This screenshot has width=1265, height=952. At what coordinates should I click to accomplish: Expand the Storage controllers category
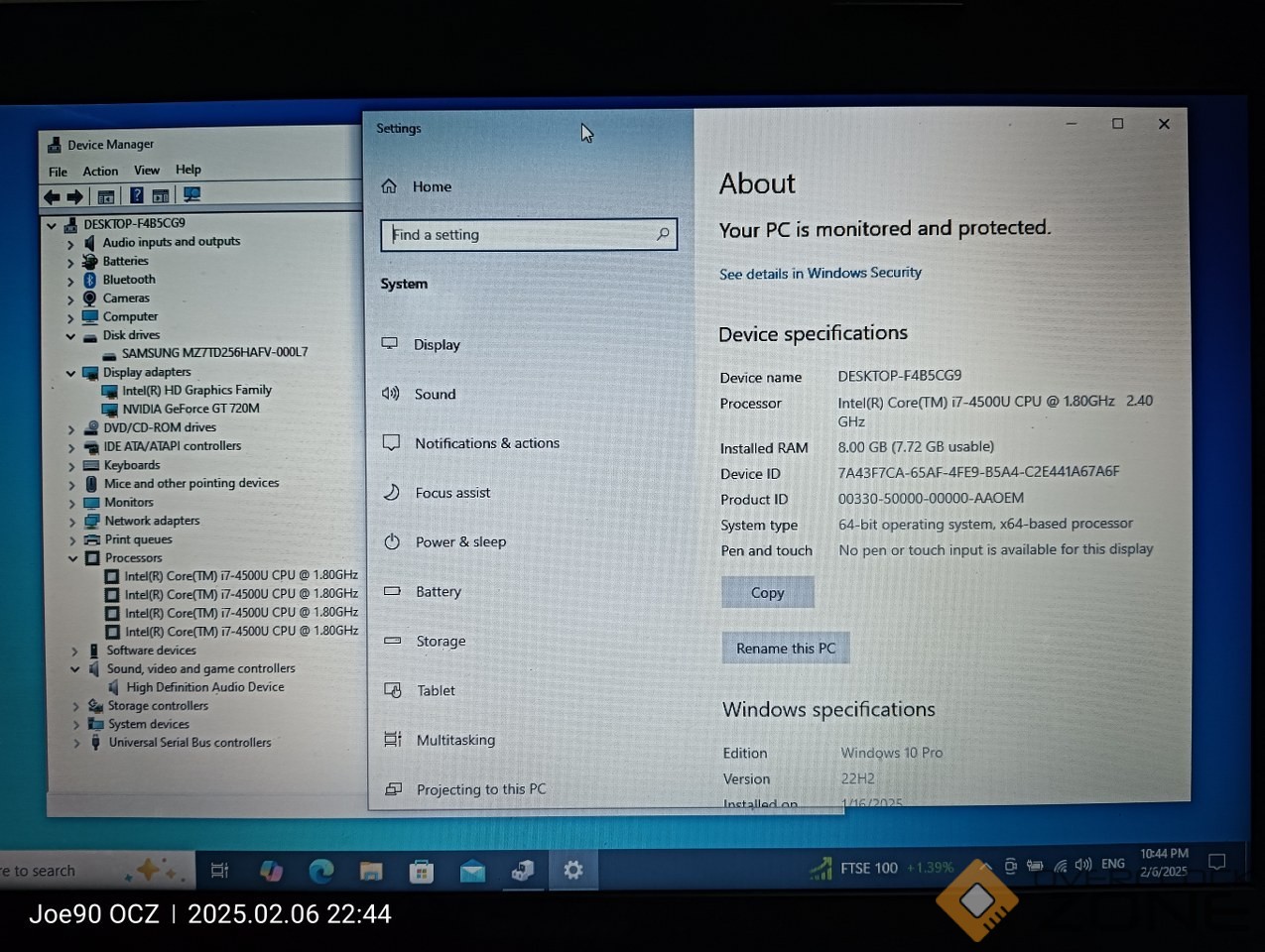(75, 707)
